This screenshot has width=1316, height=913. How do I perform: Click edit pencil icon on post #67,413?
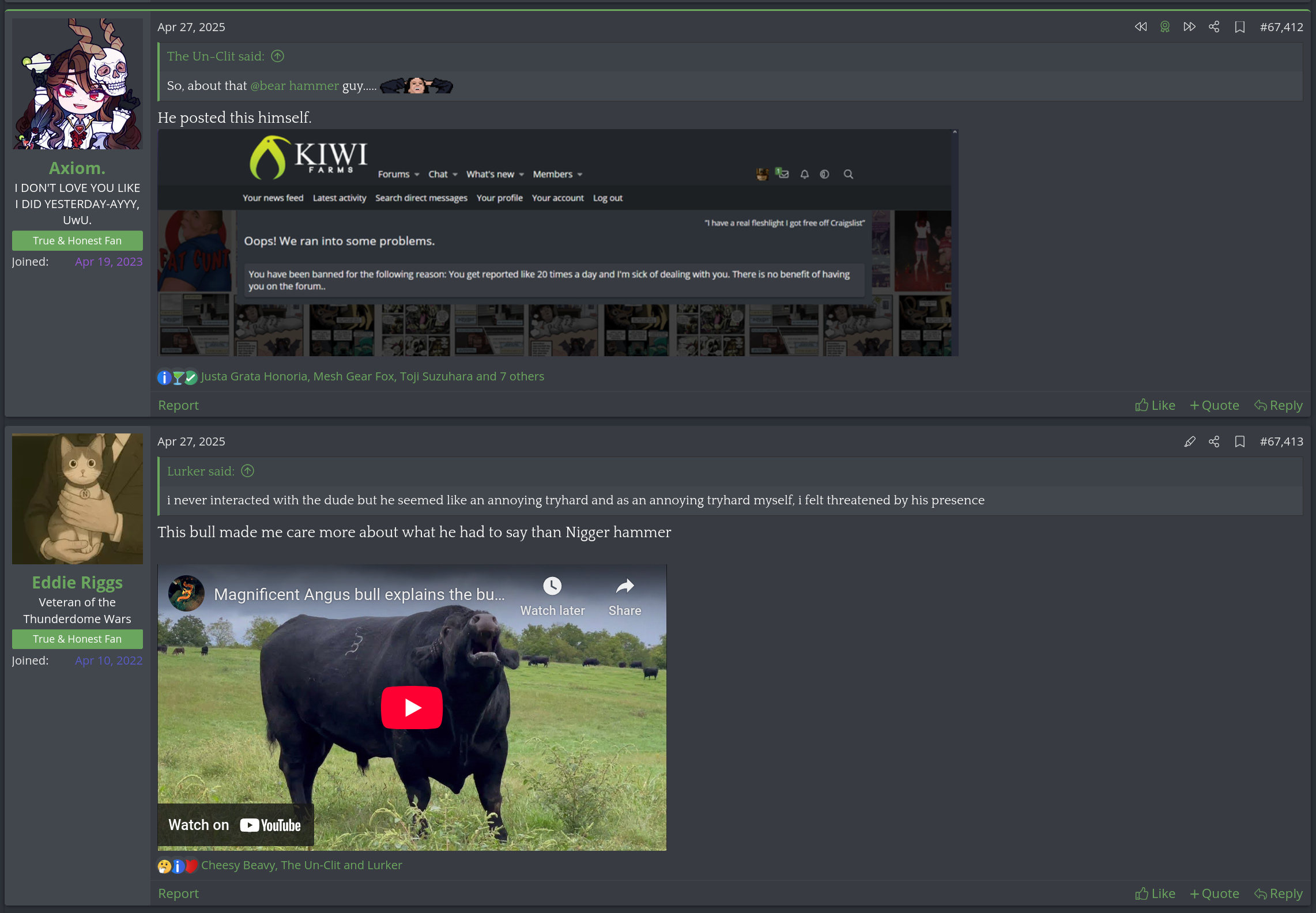[1189, 442]
